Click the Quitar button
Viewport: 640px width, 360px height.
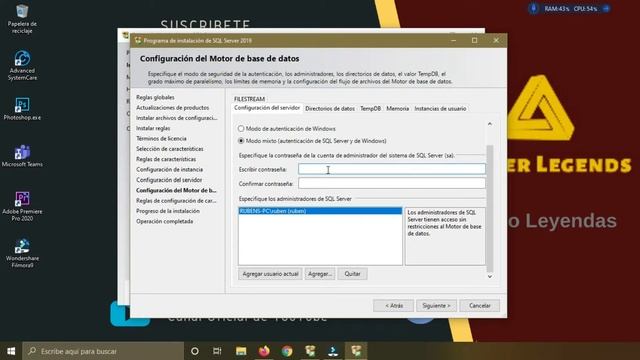coord(352,274)
